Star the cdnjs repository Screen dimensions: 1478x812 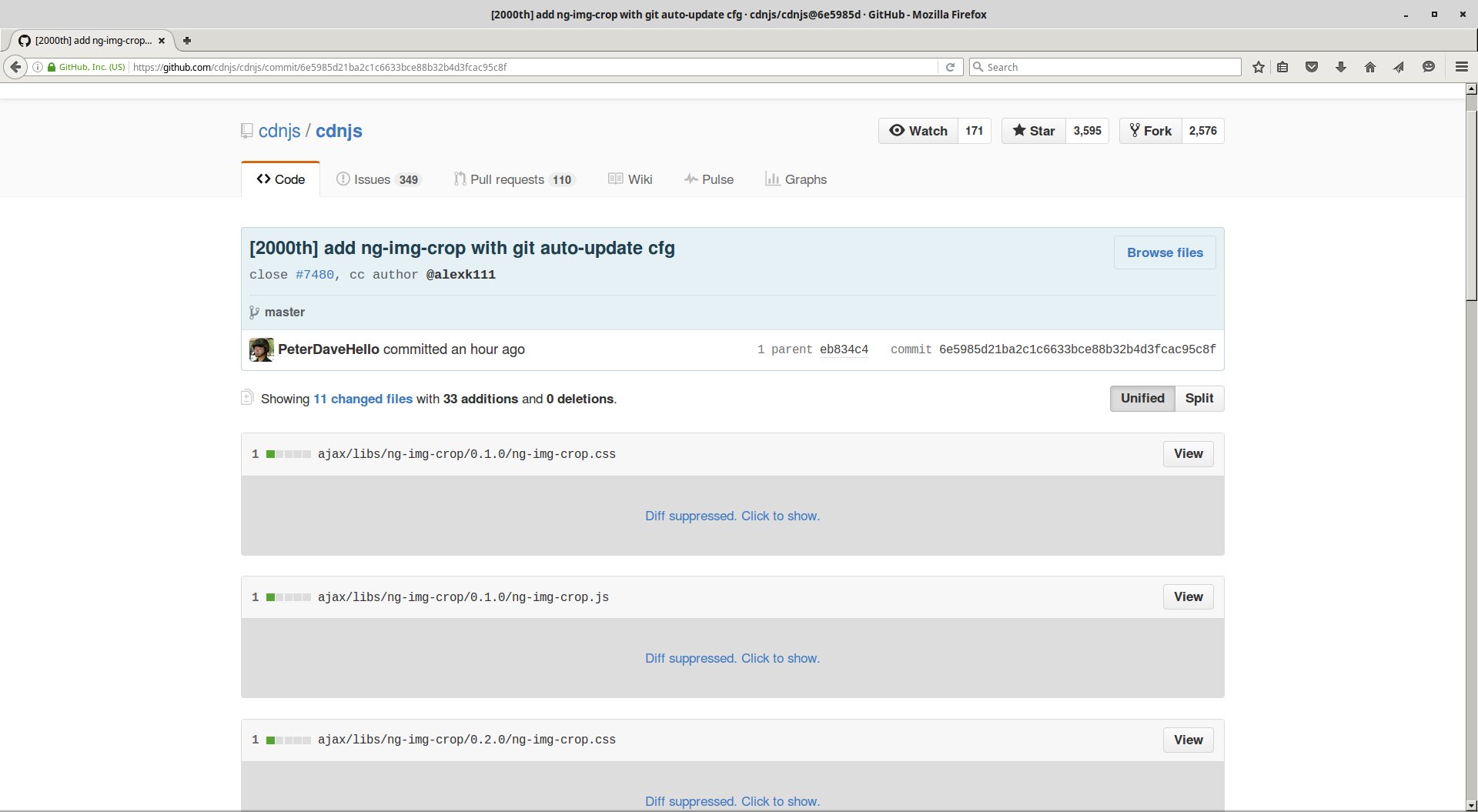point(1034,131)
